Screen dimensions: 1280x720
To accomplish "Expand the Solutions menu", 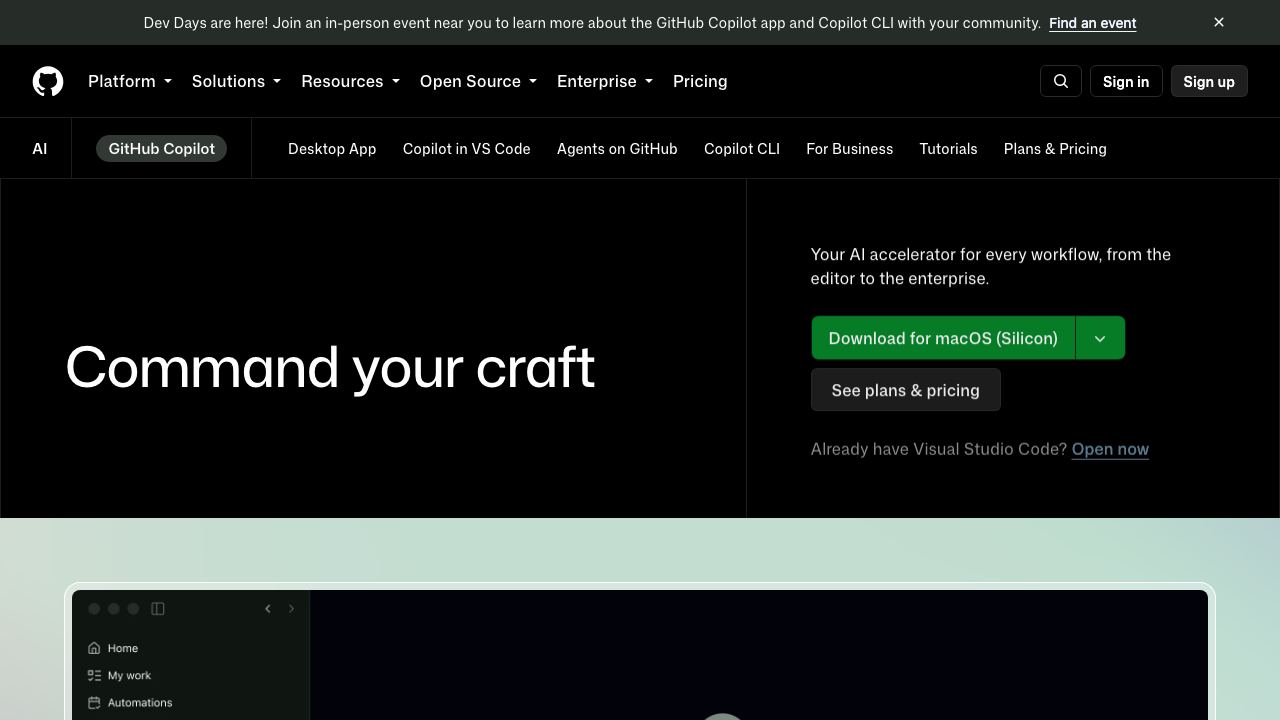I will (x=236, y=81).
